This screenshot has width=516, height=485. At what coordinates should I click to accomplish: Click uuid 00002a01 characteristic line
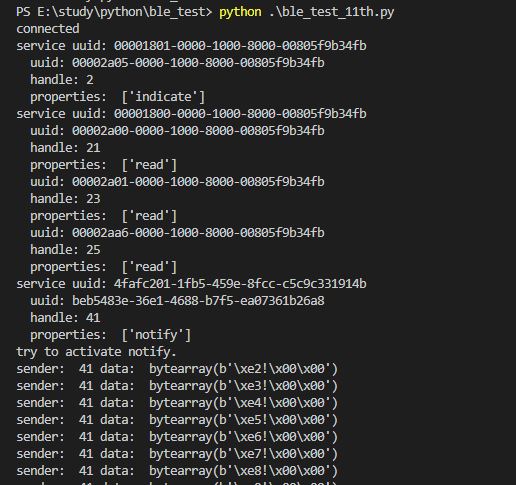(177, 182)
